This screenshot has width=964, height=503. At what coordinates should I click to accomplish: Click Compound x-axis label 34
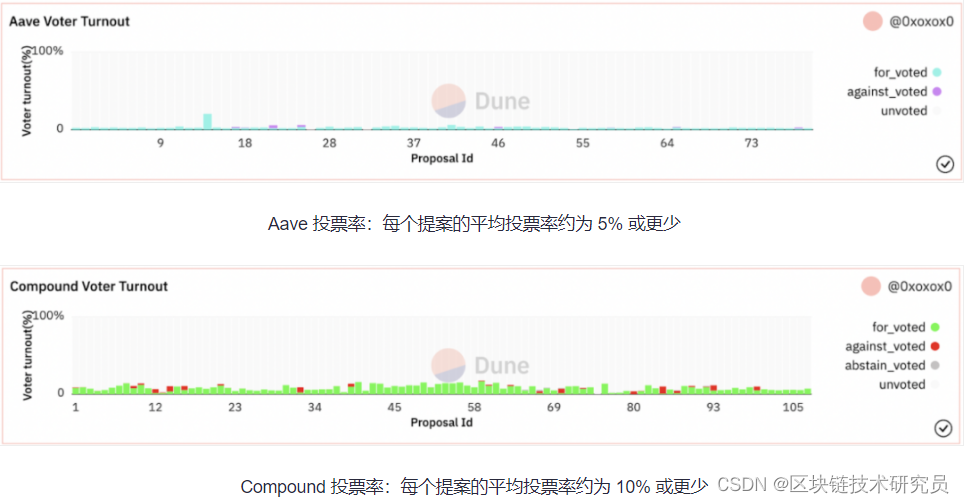click(315, 407)
